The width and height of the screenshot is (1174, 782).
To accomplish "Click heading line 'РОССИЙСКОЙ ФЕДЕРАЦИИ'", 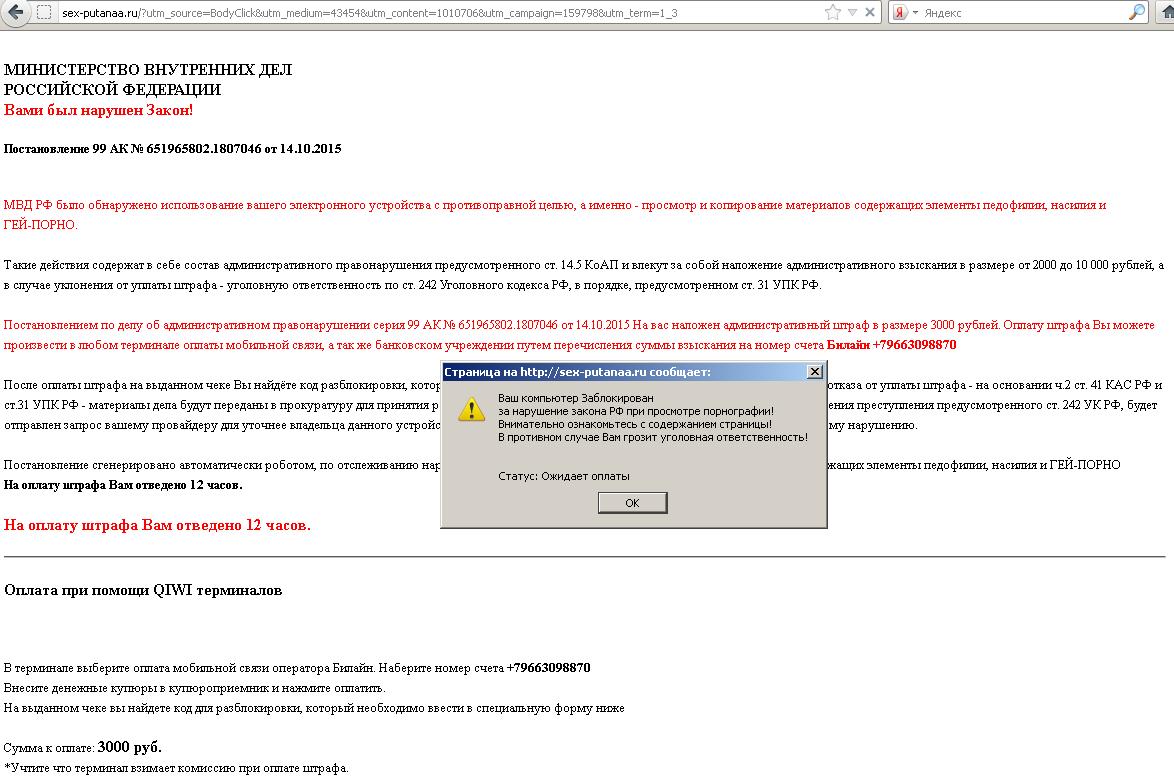I will [x=112, y=89].
